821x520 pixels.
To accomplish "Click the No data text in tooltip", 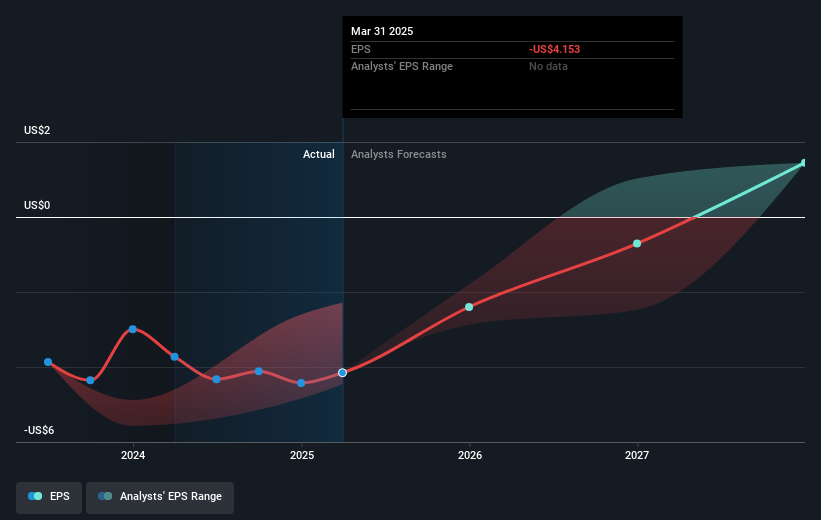I will pos(548,67).
